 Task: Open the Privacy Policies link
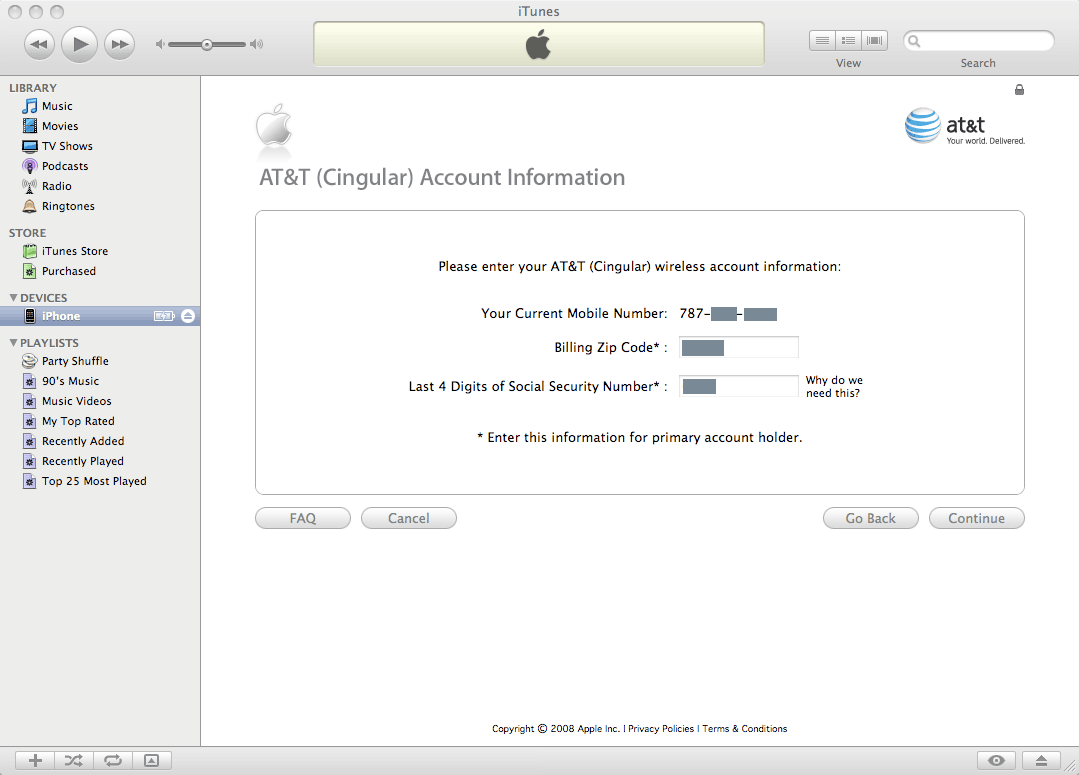661,729
